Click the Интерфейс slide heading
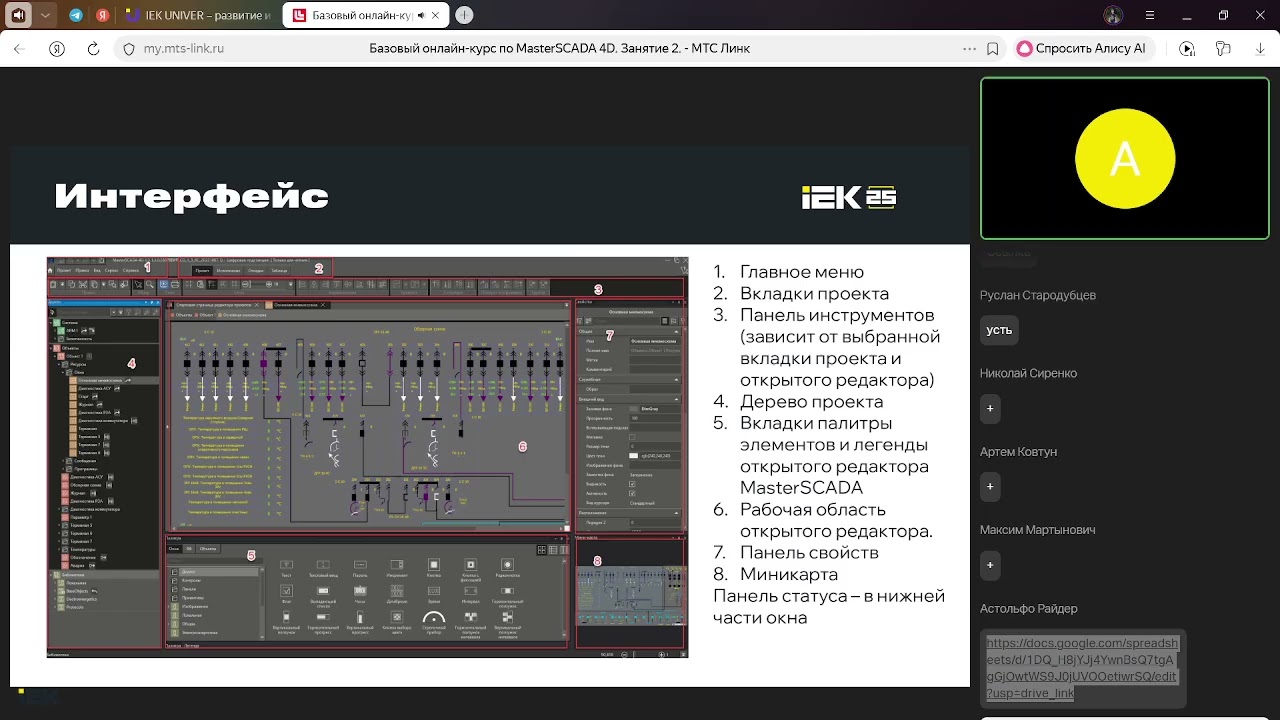The image size is (1280, 720). click(x=191, y=196)
